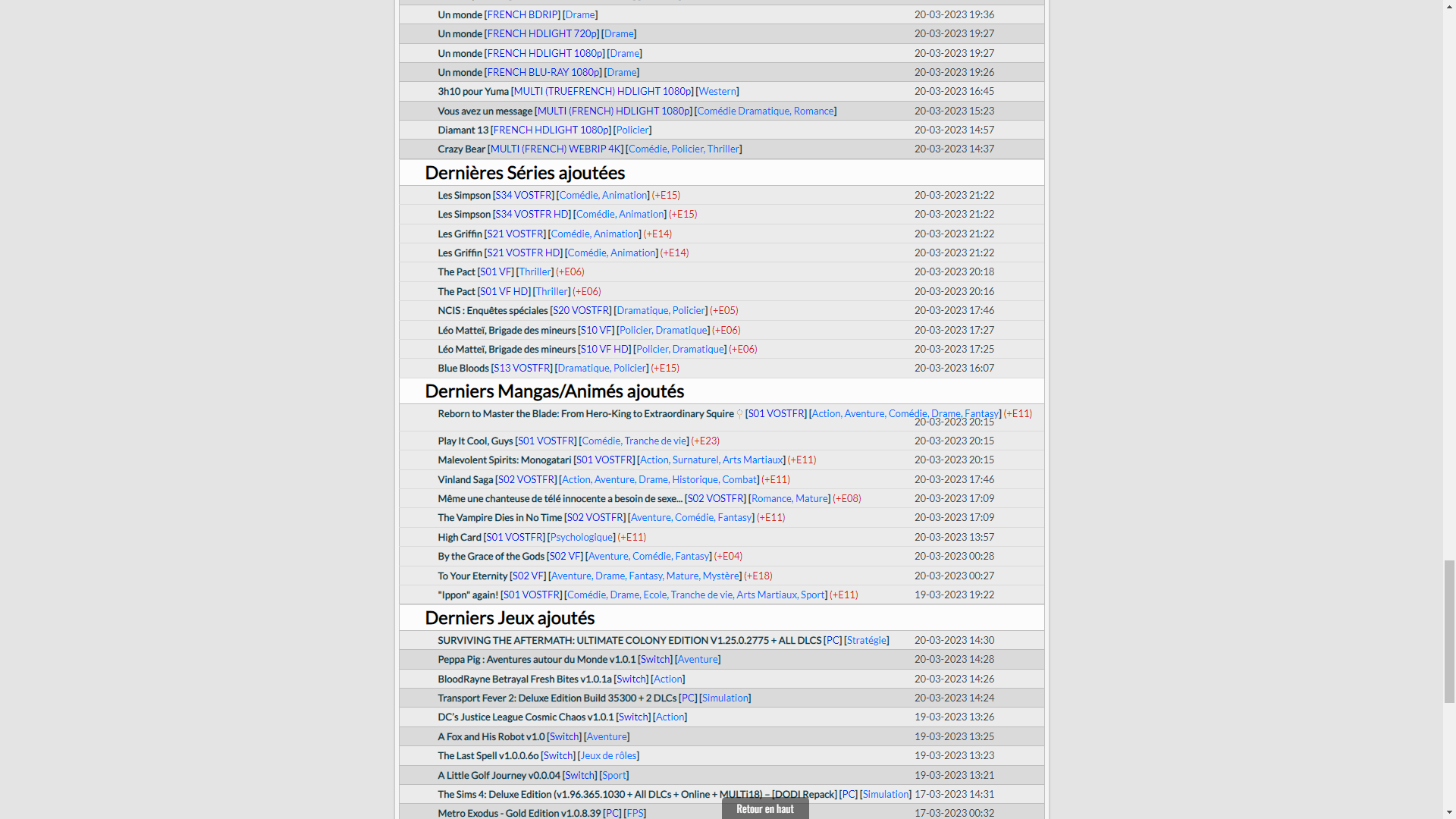The image size is (1456, 819).
Task: Click S01 VOSTFR of Reborn to Master the Blade
Action: coord(777,413)
